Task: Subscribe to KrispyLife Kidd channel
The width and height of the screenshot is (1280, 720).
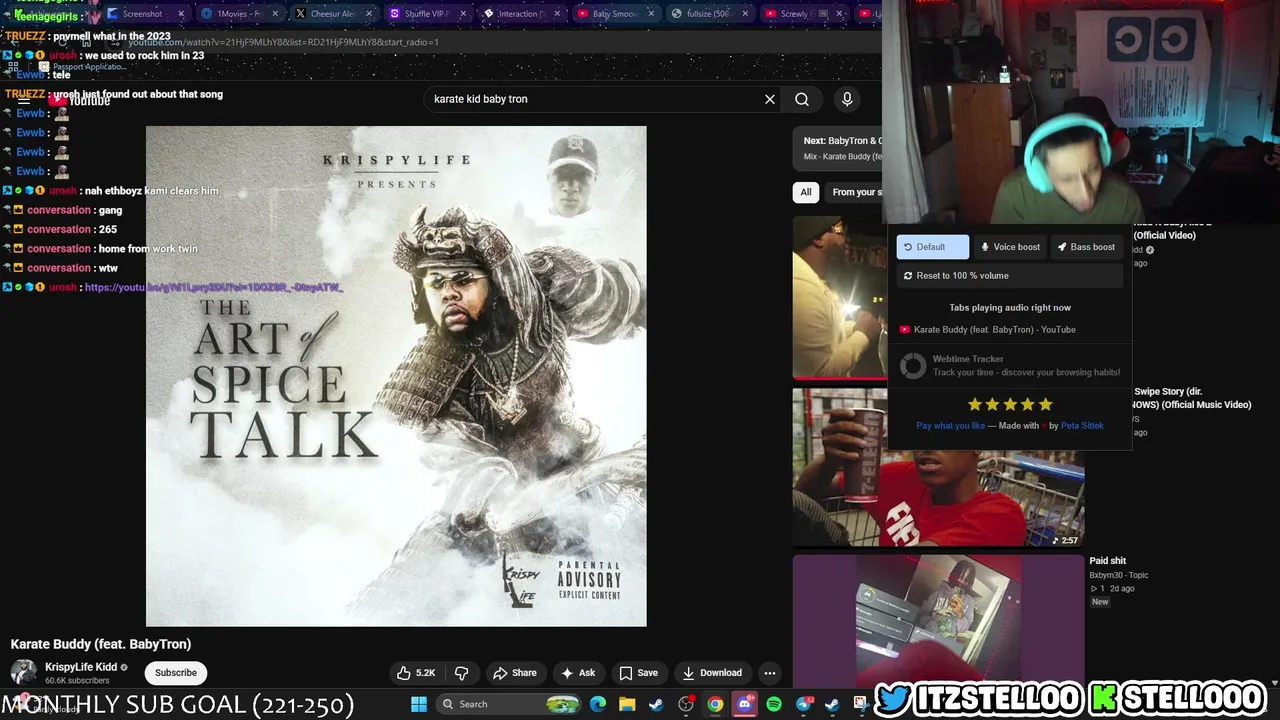Action: (176, 673)
